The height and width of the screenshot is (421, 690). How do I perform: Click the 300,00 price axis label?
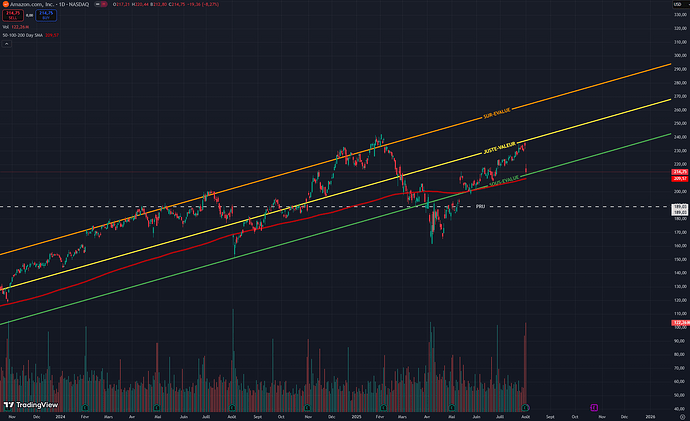click(x=680, y=56)
